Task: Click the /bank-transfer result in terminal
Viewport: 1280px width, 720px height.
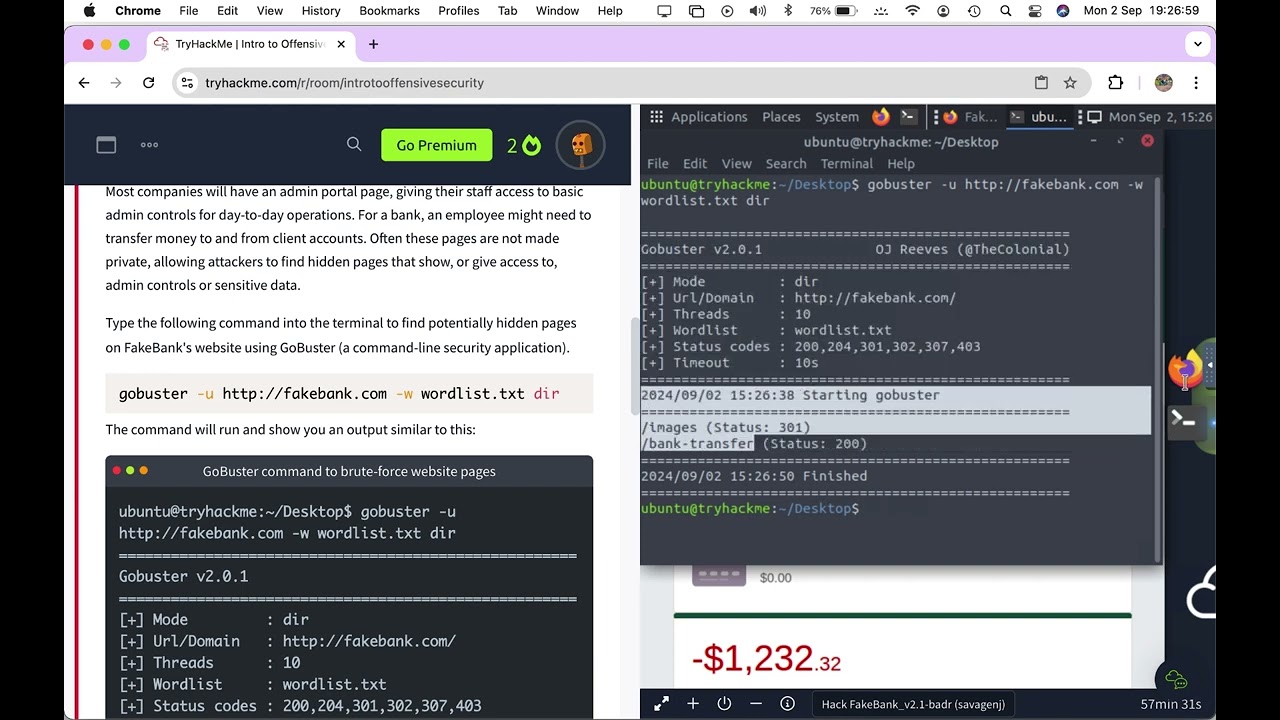Action: [x=698, y=444]
